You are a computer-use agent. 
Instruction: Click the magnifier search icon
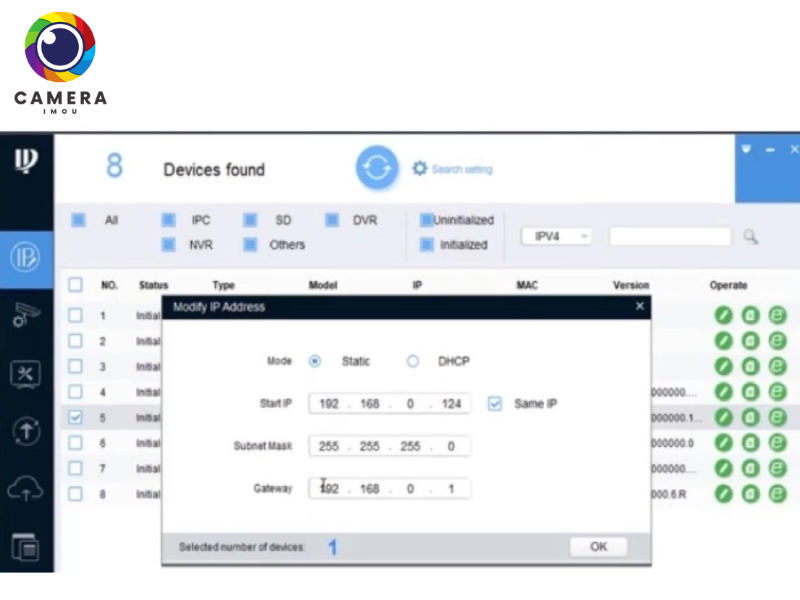coord(751,237)
